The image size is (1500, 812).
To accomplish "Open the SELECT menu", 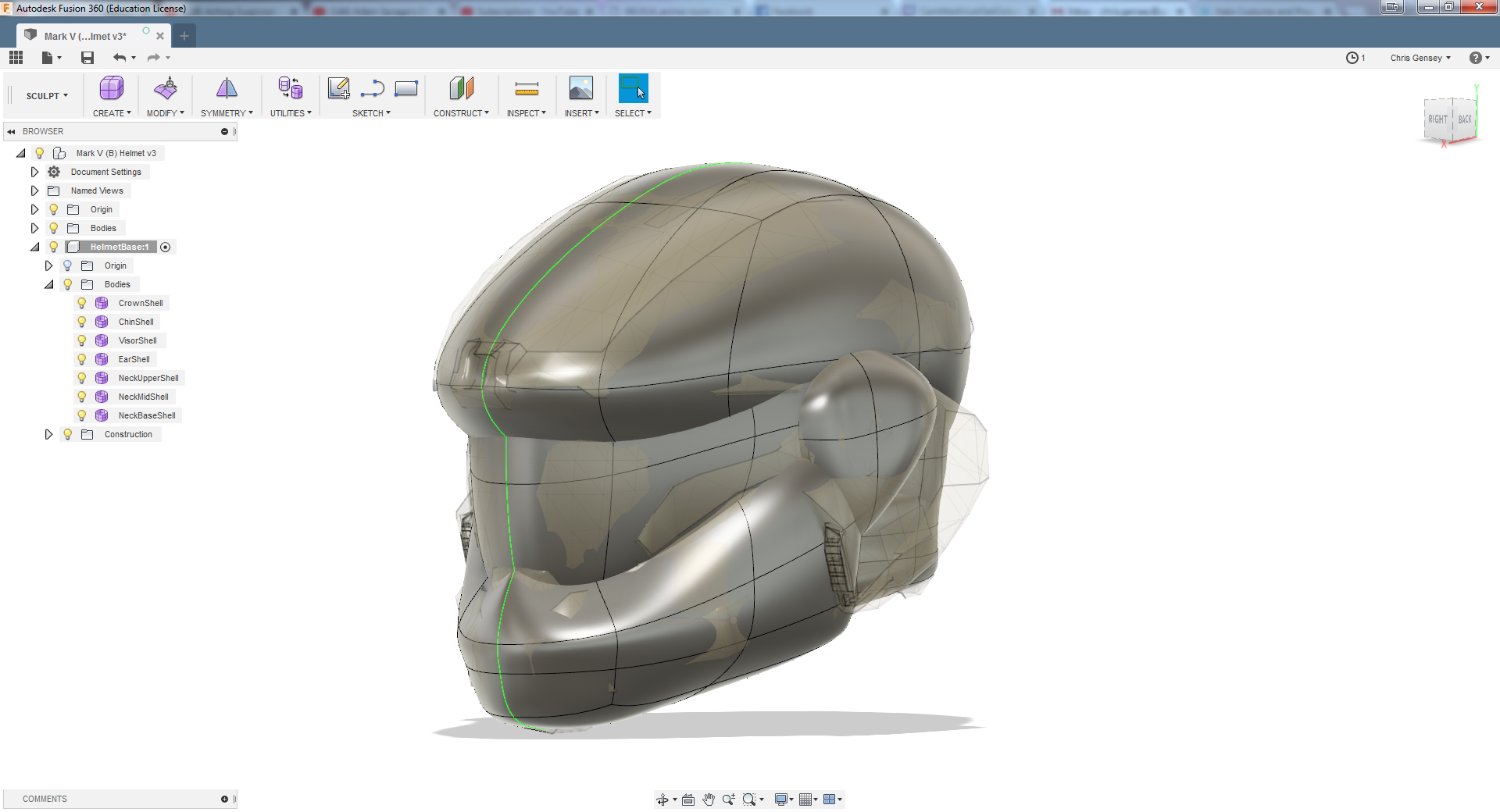I will [633, 113].
